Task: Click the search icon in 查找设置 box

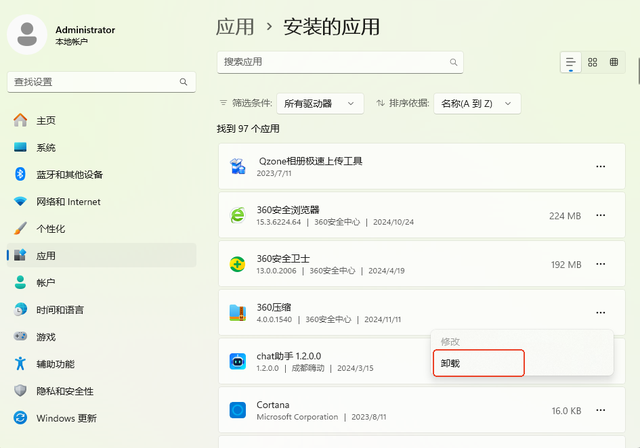Action: (183, 82)
